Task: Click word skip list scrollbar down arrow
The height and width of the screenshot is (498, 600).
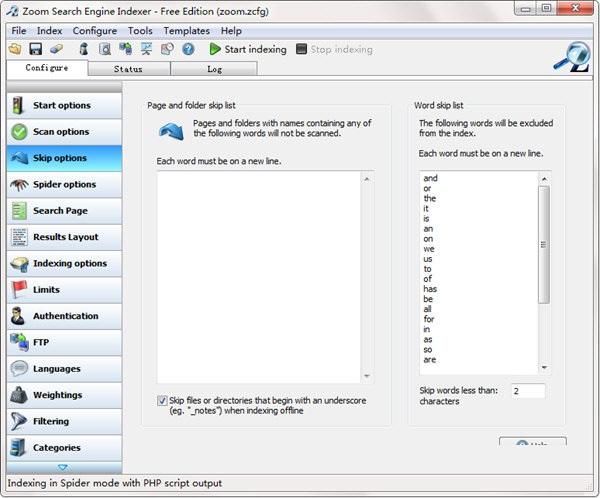Action: (x=544, y=368)
